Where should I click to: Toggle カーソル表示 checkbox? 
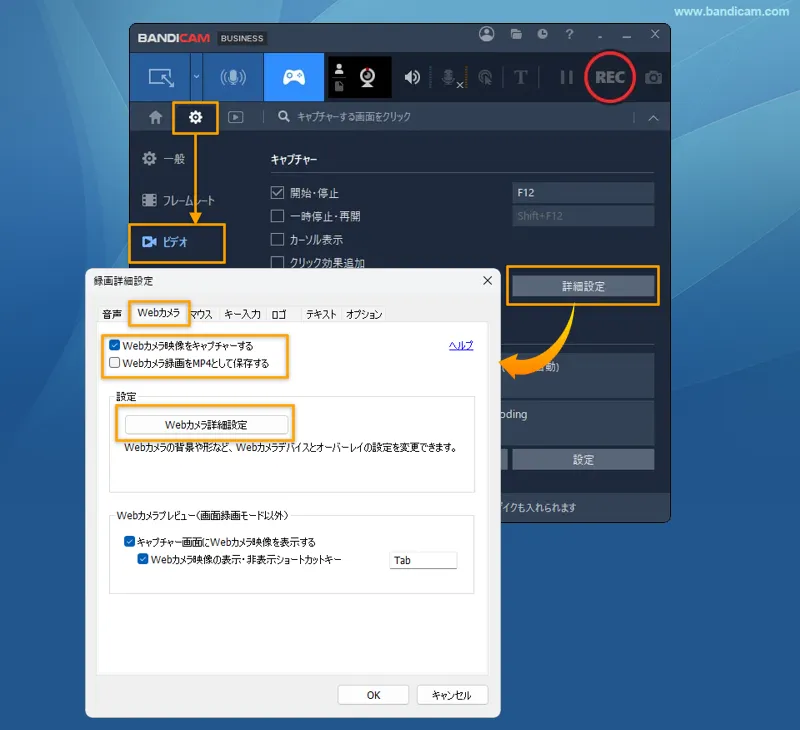point(277,239)
